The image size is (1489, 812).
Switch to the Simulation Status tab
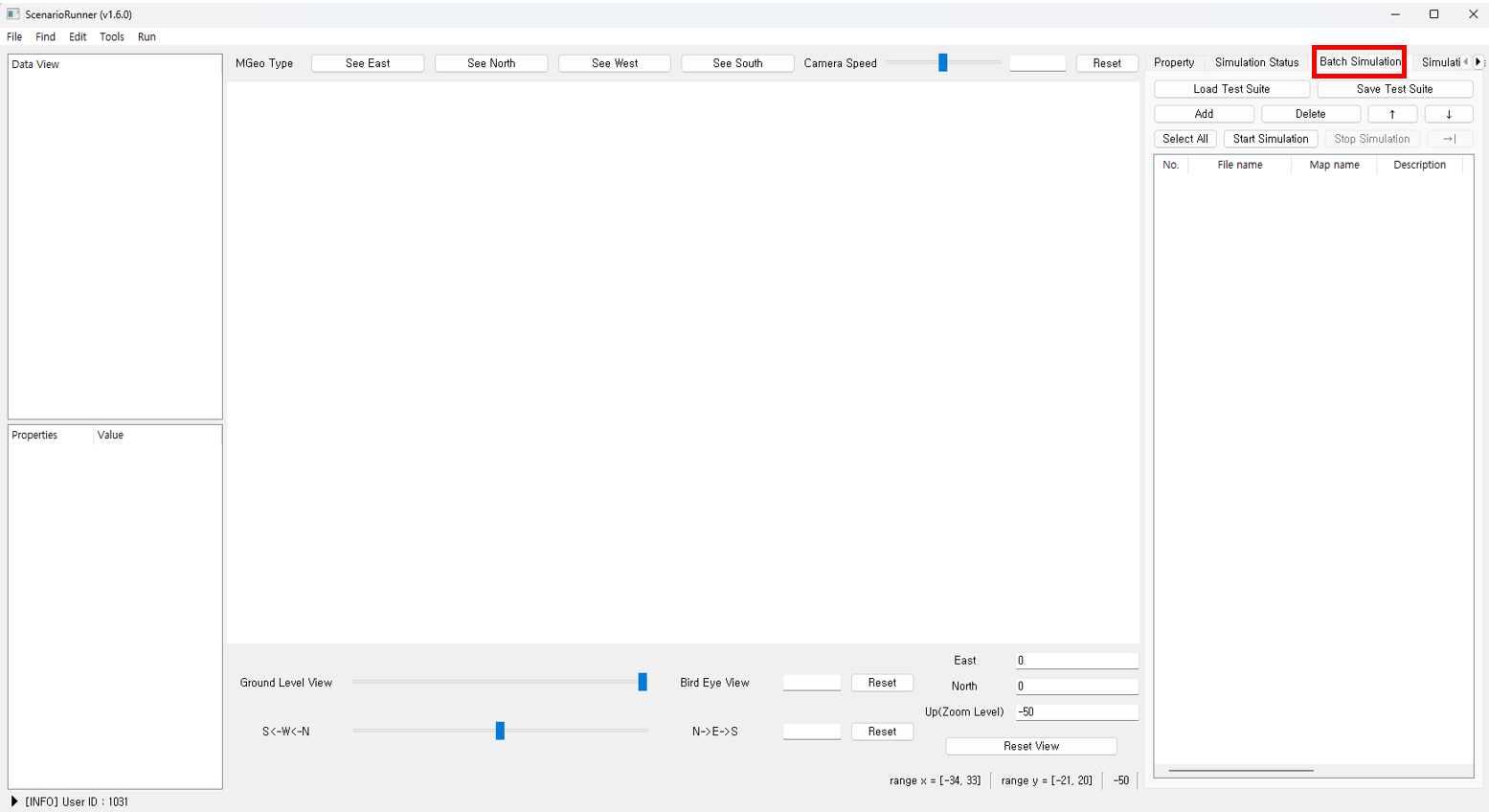[x=1256, y=62]
